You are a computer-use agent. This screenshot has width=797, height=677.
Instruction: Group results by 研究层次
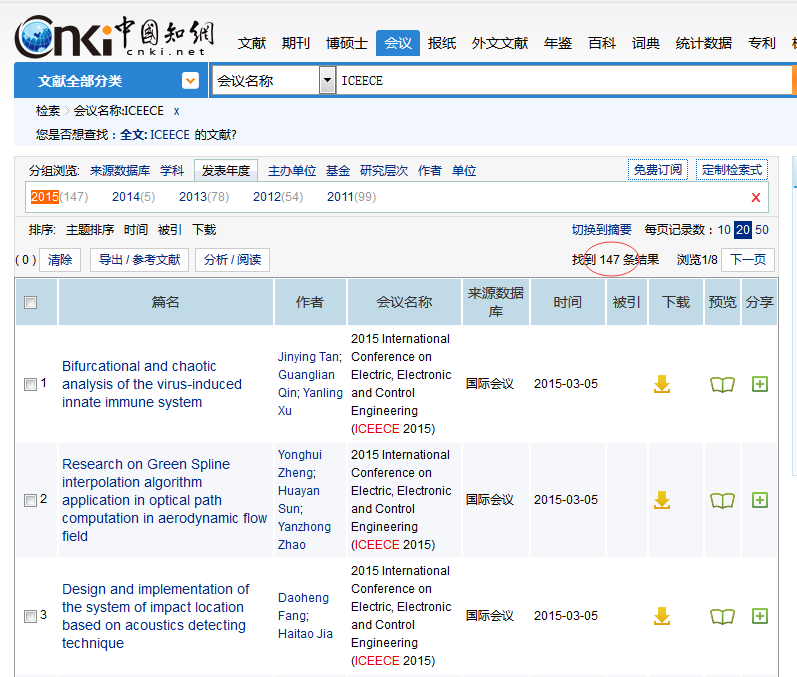[x=384, y=171]
